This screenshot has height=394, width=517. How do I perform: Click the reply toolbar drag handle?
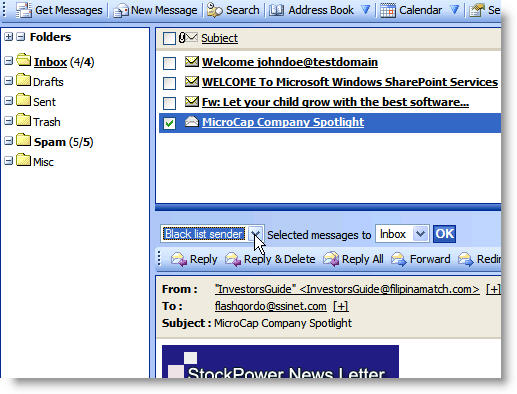(x=159, y=259)
